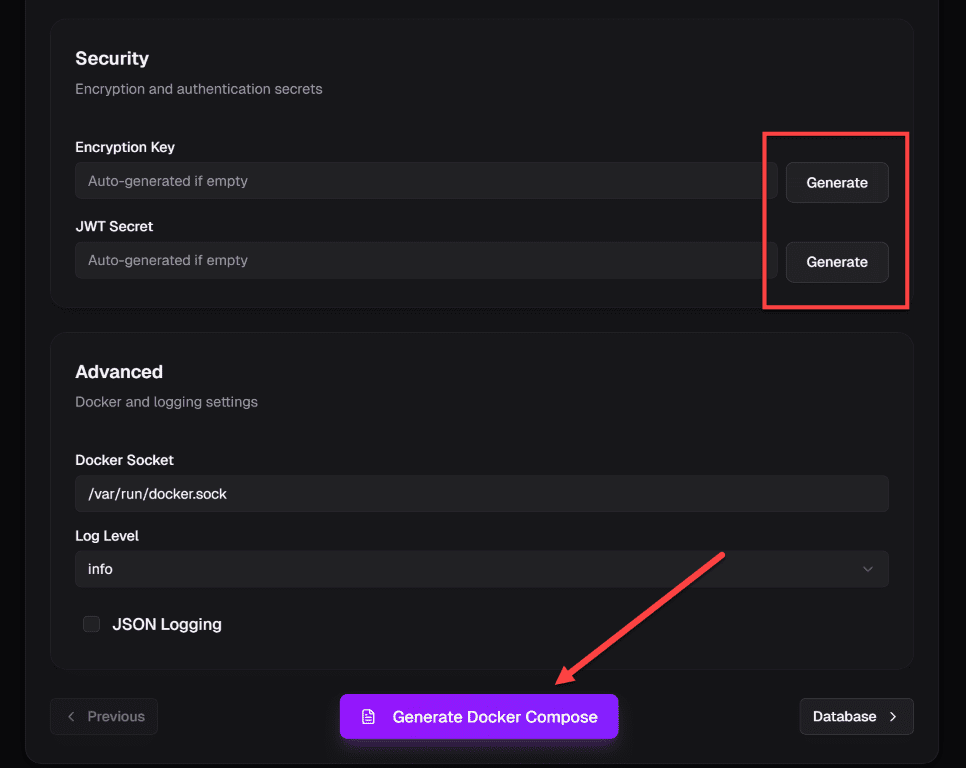Generate a JWT Secret

point(837,262)
